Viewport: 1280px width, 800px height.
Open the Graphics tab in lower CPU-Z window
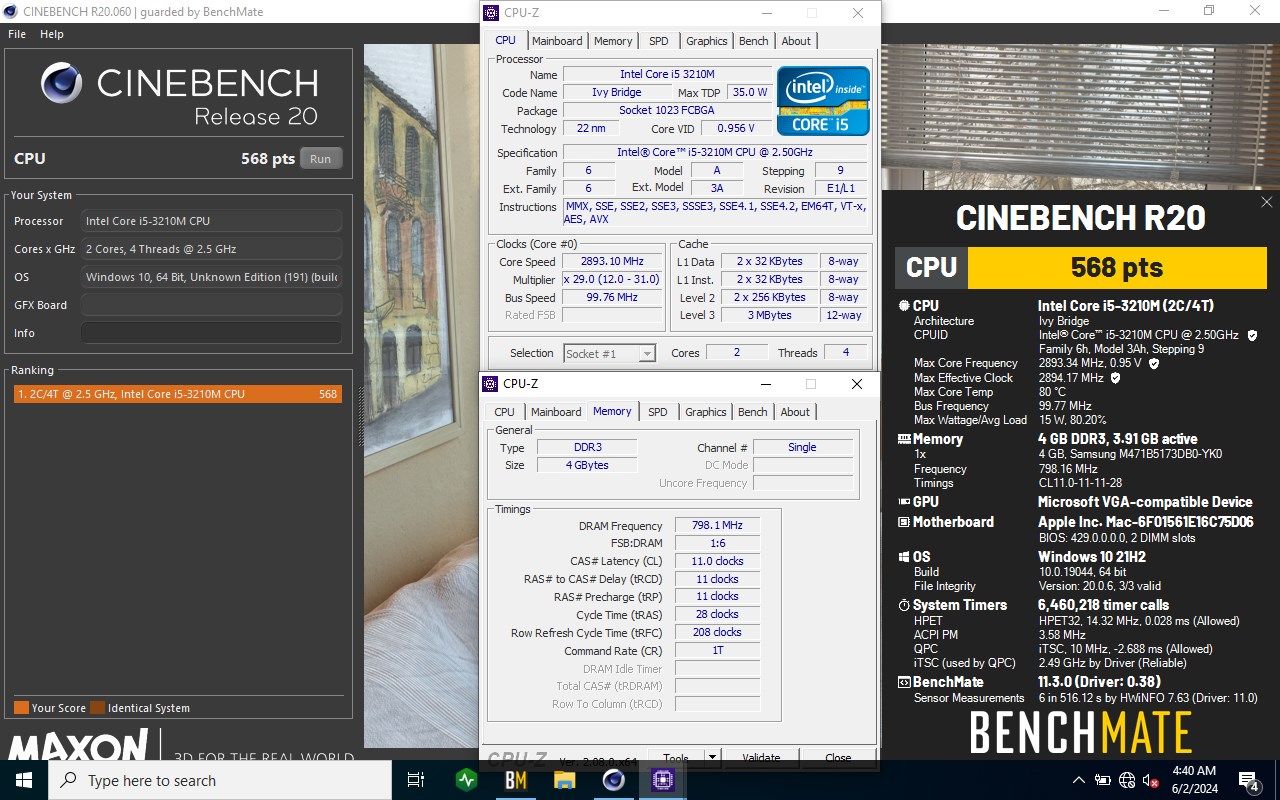[x=706, y=412]
